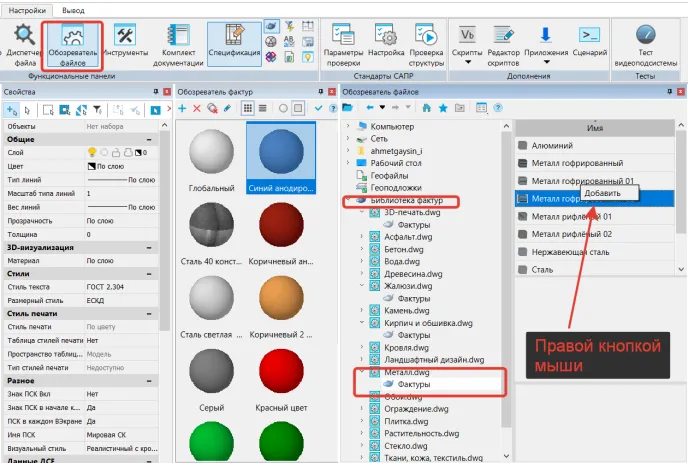Open the Скрипты dropdown arrow

(467, 64)
